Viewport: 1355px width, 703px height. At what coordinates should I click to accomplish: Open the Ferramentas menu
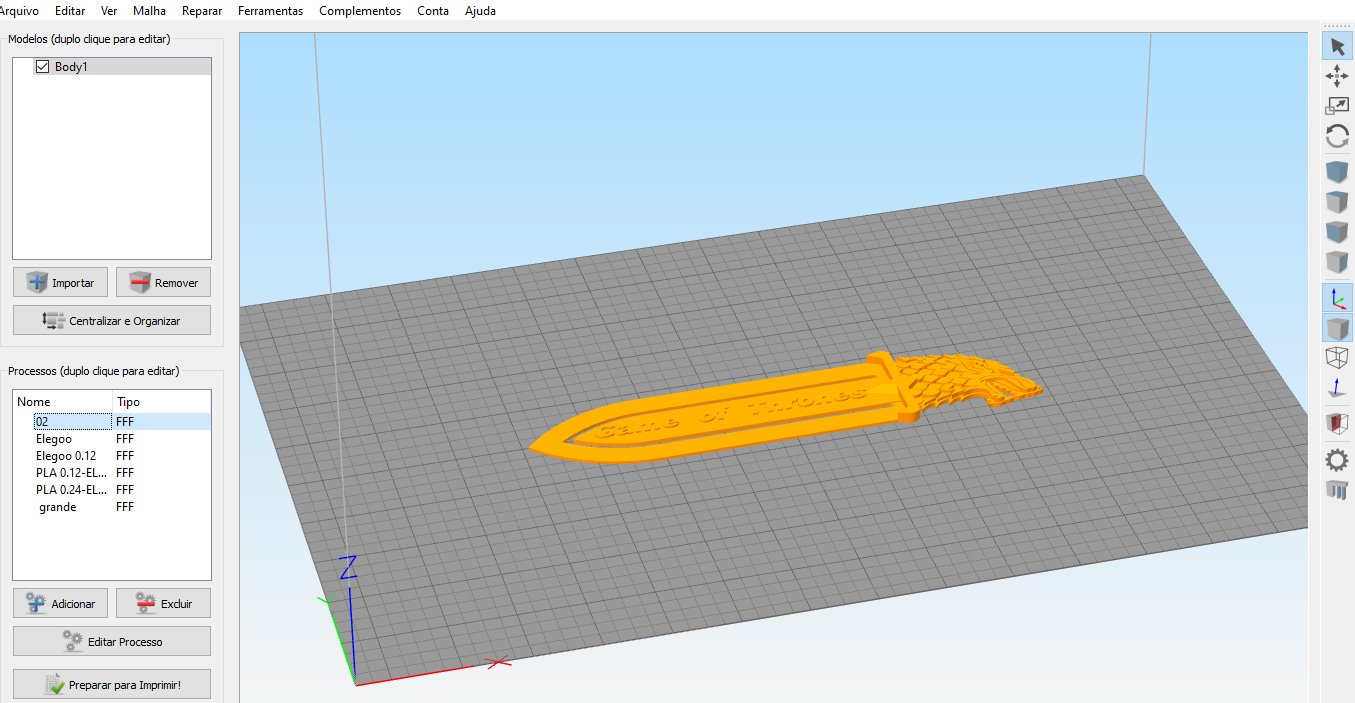point(270,11)
